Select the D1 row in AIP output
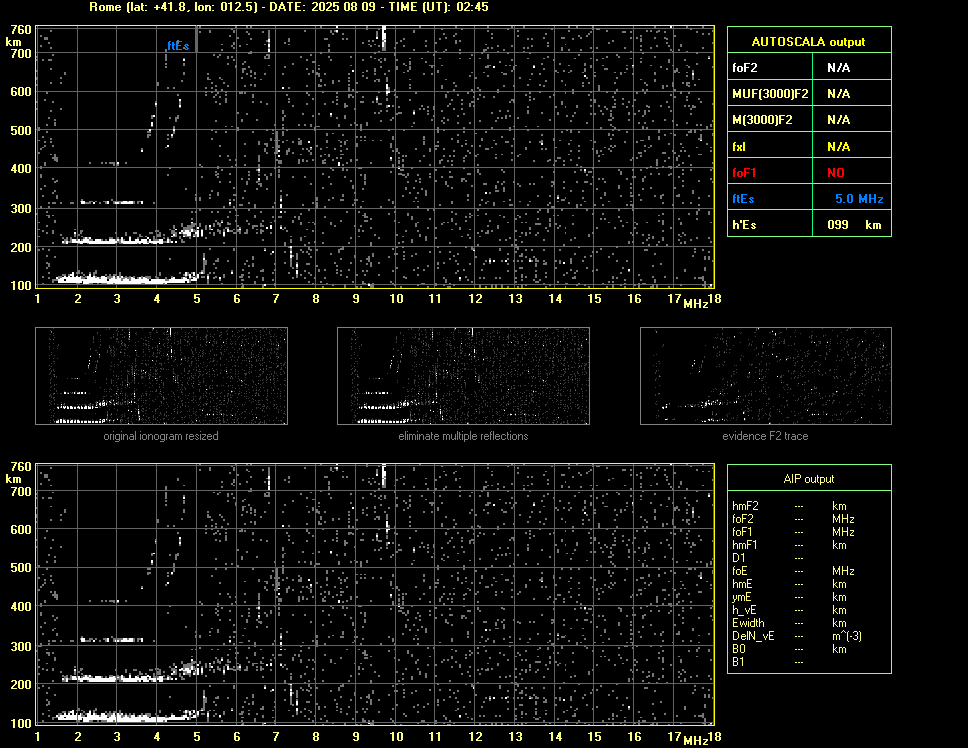968x748 pixels. pyautogui.click(x=768, y=558)
